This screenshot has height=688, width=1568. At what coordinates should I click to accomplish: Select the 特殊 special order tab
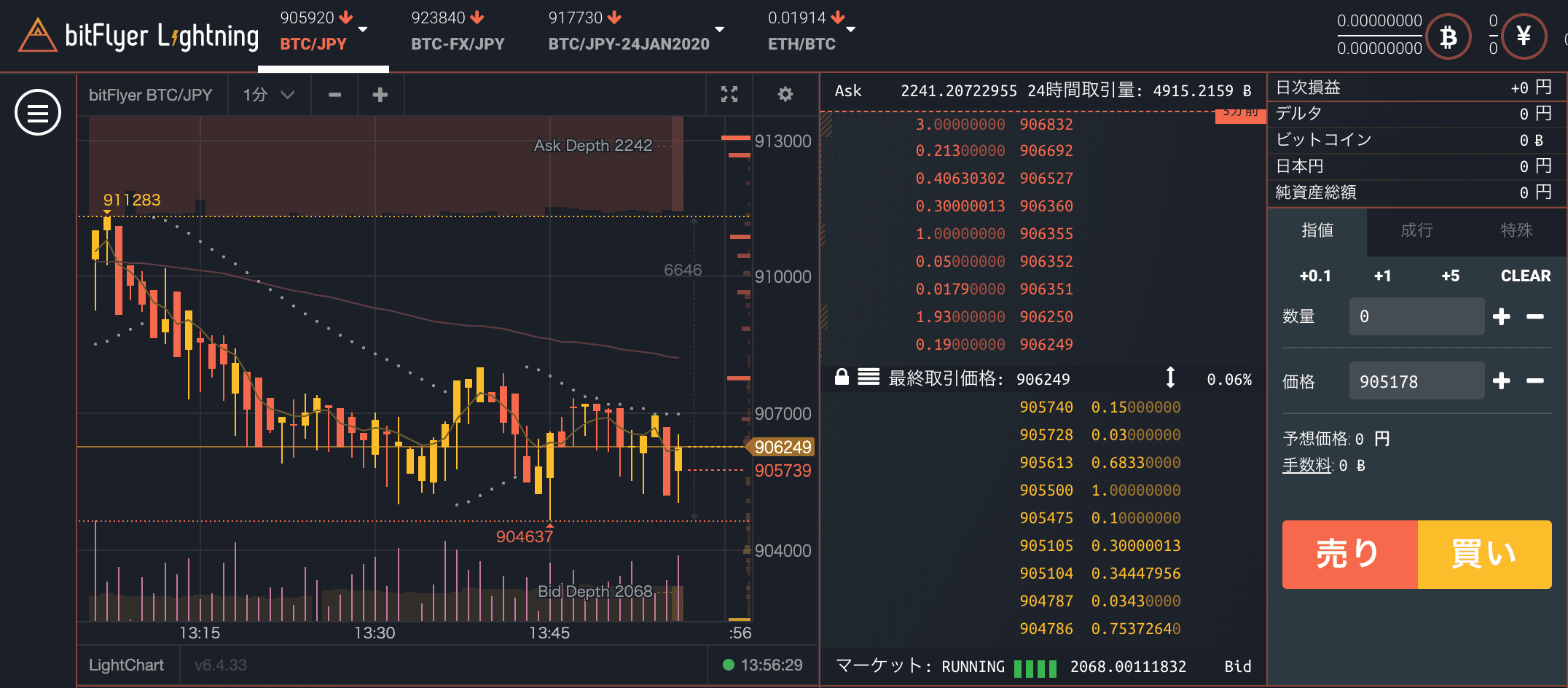click(1516, 230)
